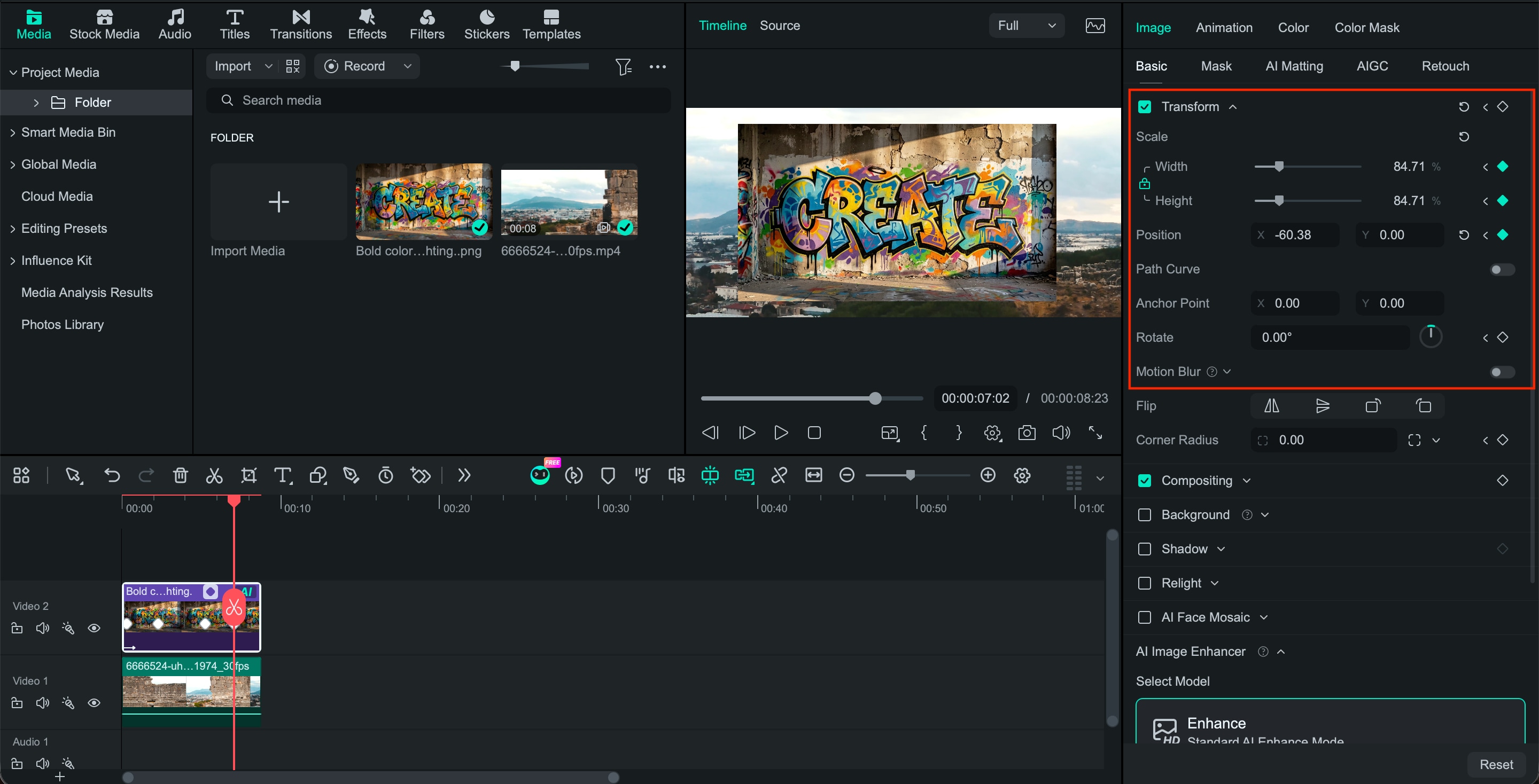This screenshot has height=784, width=1539.
Task: Click the Position keyframe diamond
Action: click(x=1503, y=234)
